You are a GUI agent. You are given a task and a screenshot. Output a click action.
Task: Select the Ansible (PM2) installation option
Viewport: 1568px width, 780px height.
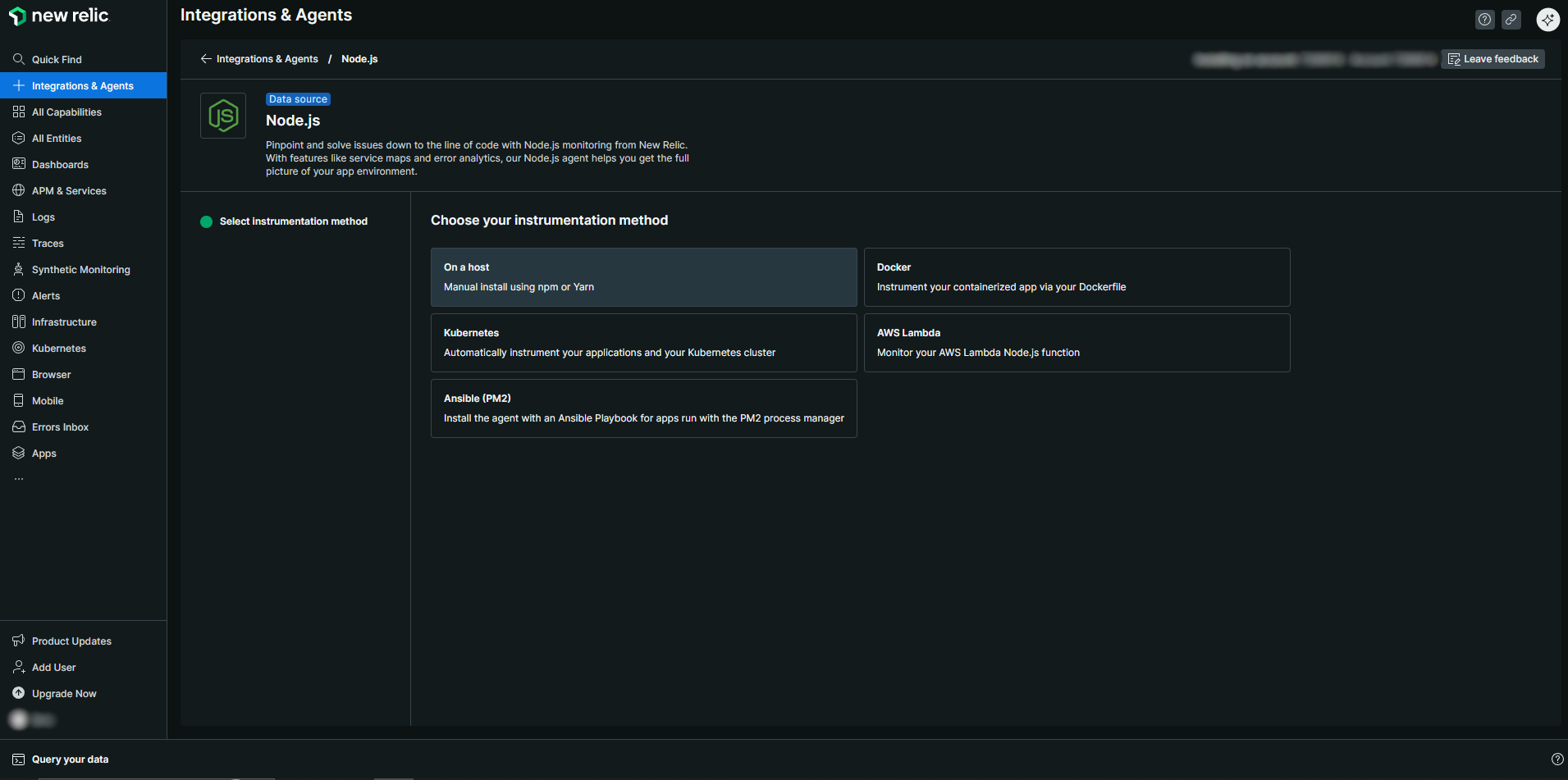coord(643,408)
